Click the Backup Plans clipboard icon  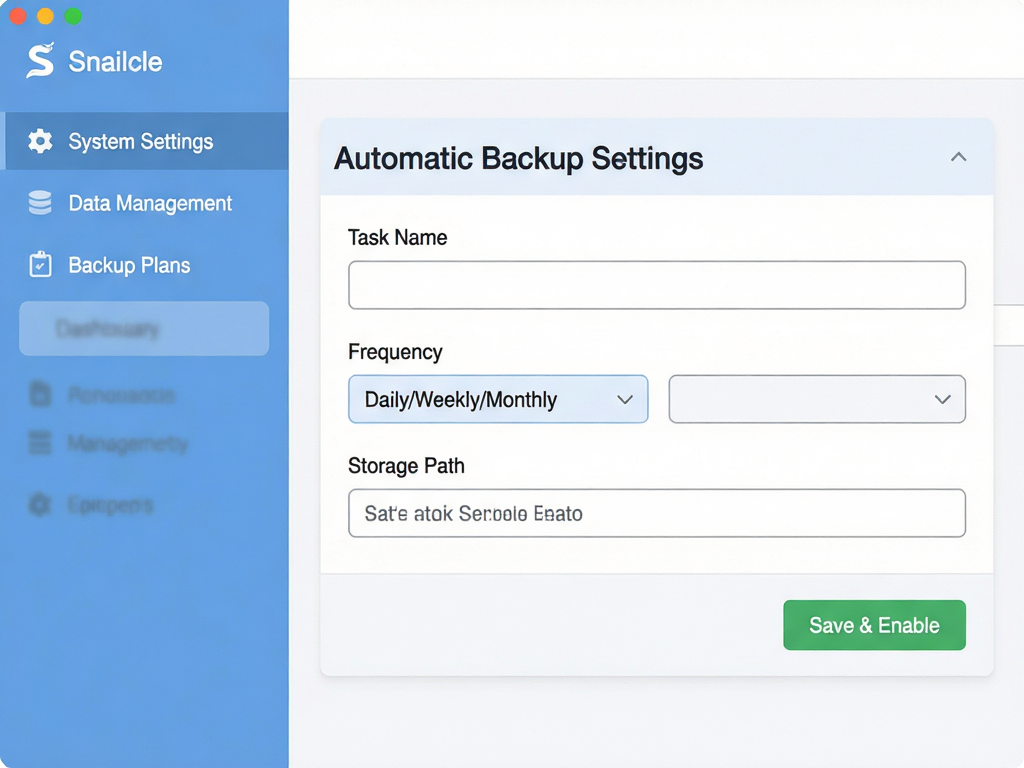(x=40, y=264)
